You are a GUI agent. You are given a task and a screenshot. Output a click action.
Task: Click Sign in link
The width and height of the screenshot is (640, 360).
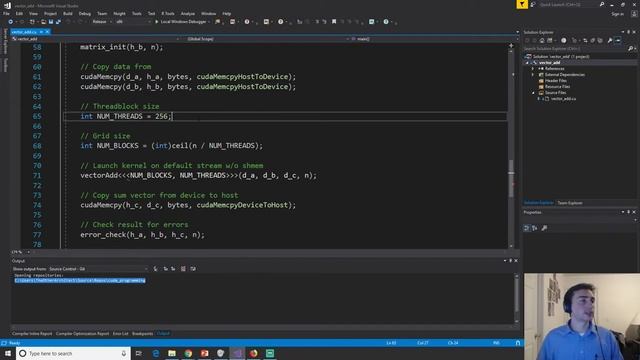click(618, 14)
